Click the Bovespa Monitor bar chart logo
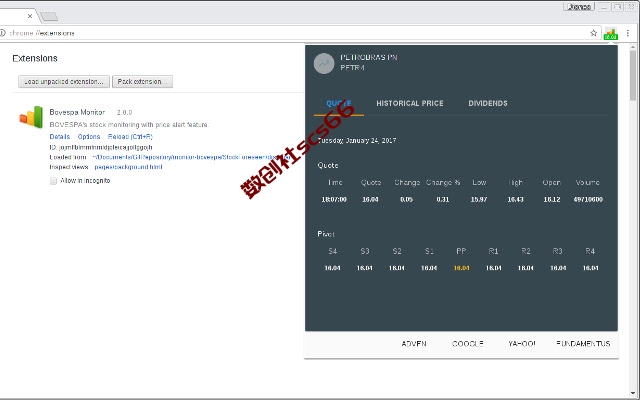Viewport: 640px width, 400px height. (x=31, y=117)
